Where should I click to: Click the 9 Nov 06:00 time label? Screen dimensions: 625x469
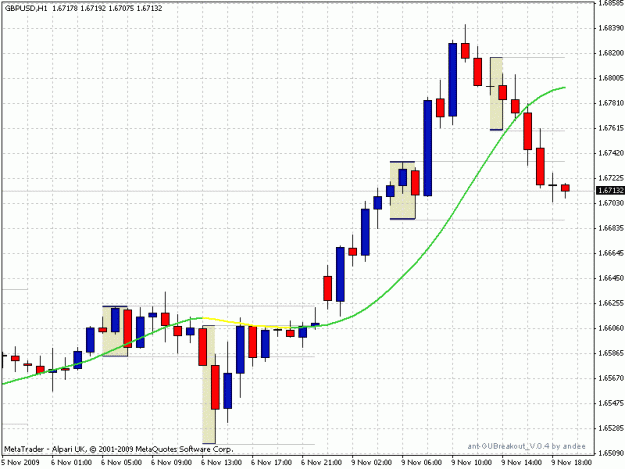pyautogui.click(x=422, y=463)
